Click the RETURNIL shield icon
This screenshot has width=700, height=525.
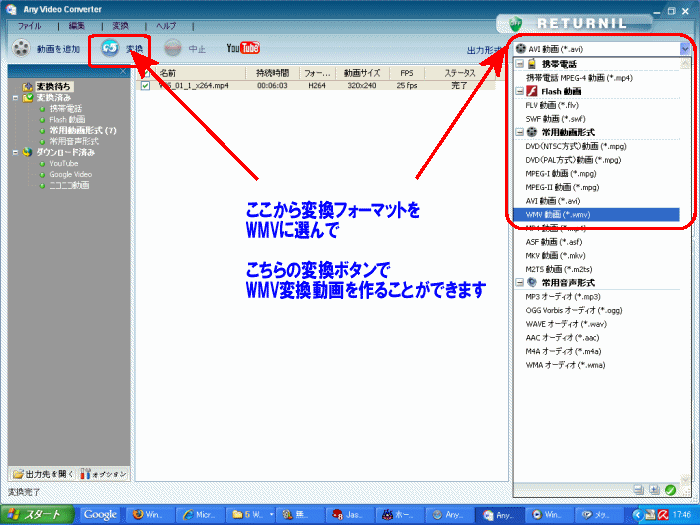pos(516,23)
